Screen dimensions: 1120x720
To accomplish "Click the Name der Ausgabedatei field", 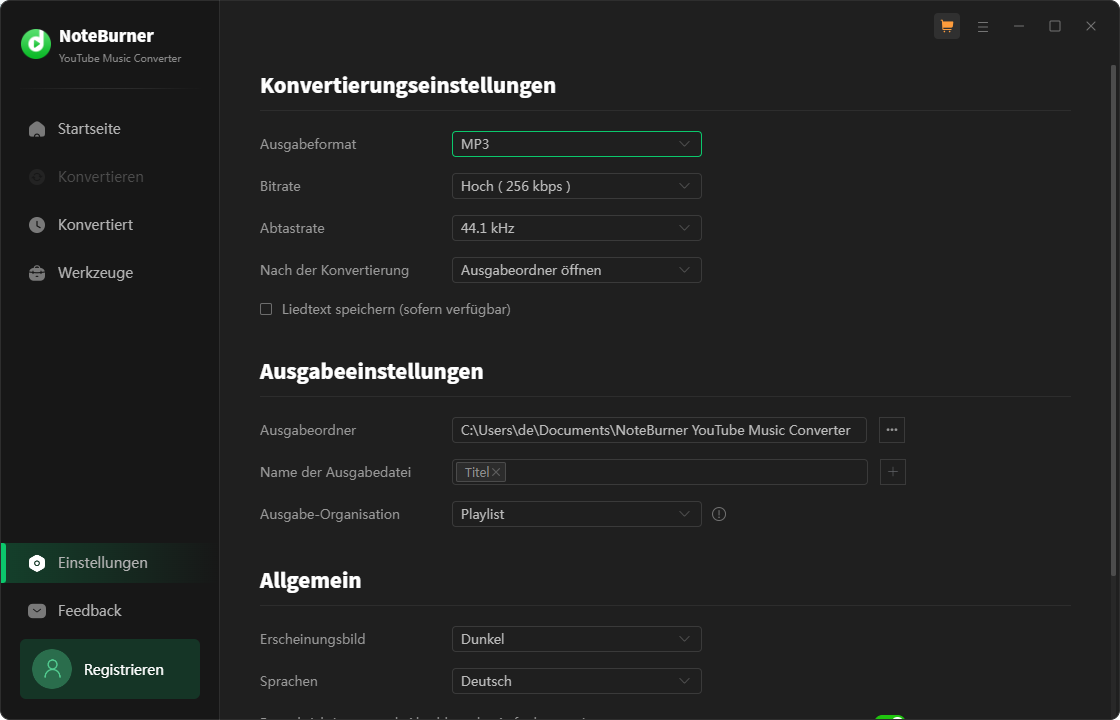I will 659,472.
